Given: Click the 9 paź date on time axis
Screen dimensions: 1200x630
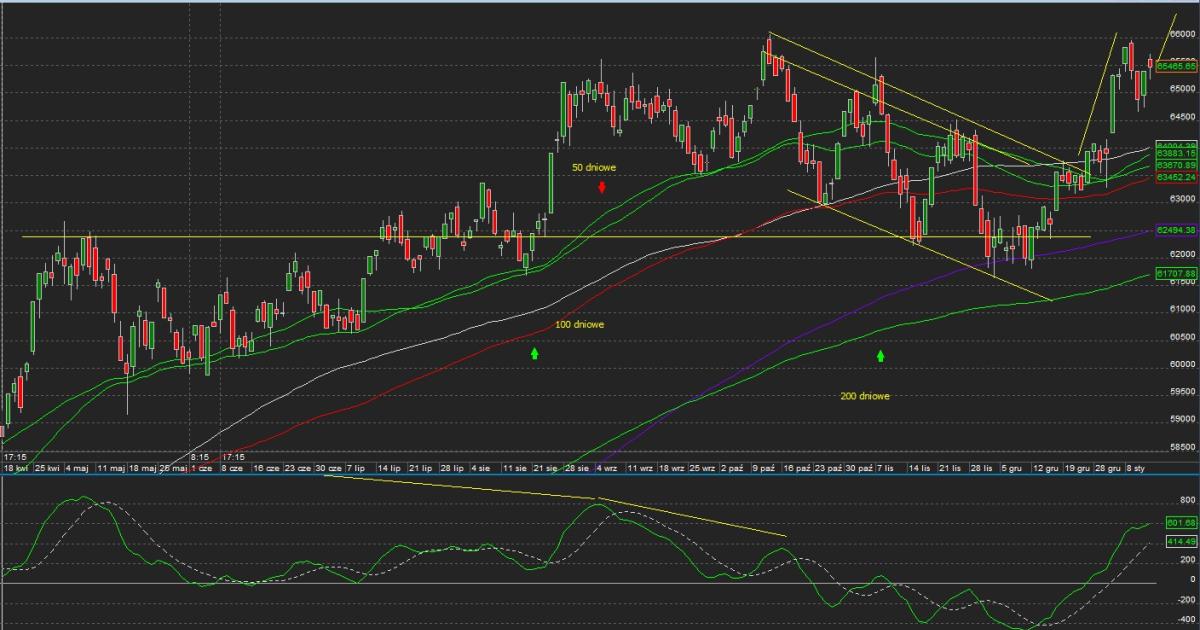Looking at the screenshot, I should click(x=766, y=468).
